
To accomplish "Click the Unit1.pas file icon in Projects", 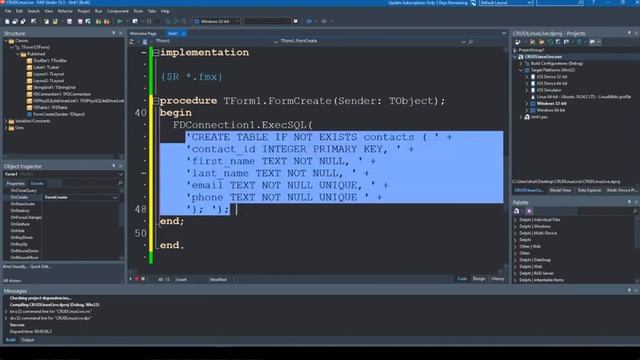I will click(x=527, y=117).
